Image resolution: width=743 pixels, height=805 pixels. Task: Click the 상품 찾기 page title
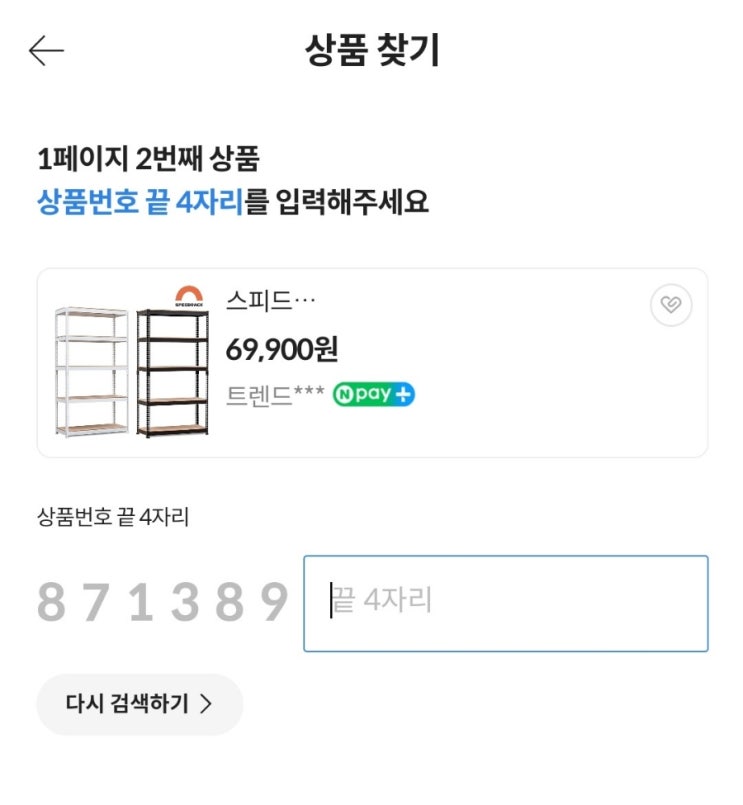(372, 51)
